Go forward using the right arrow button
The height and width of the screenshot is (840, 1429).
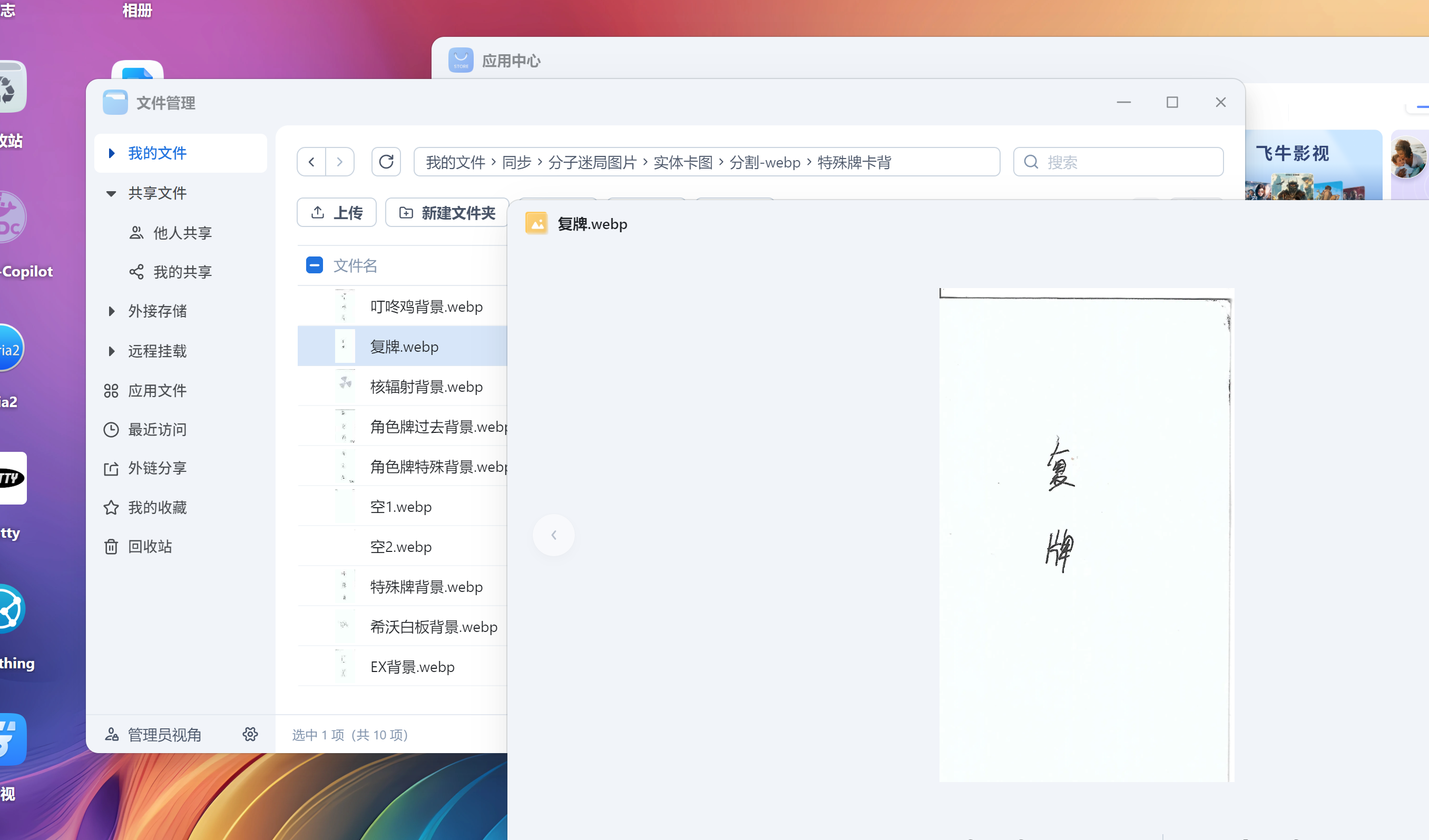[340, 162]
